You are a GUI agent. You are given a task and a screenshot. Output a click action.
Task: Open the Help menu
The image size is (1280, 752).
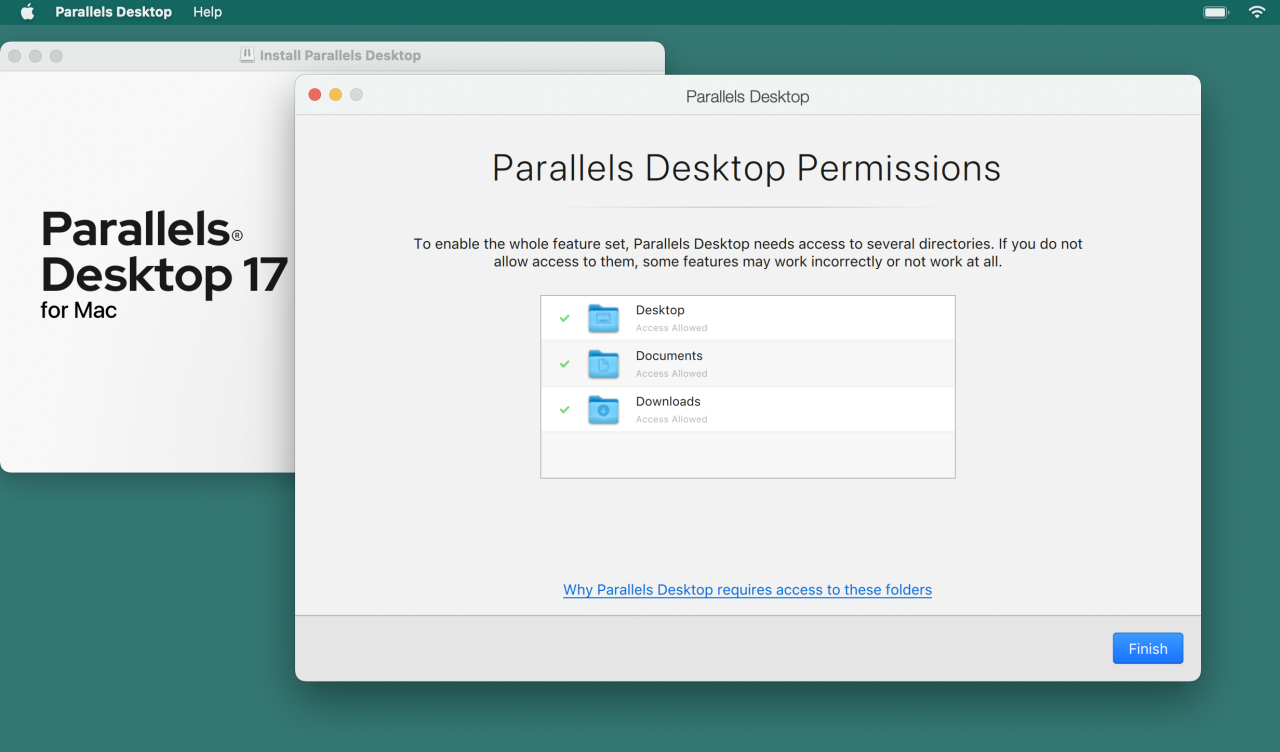(x=207, y=12)
